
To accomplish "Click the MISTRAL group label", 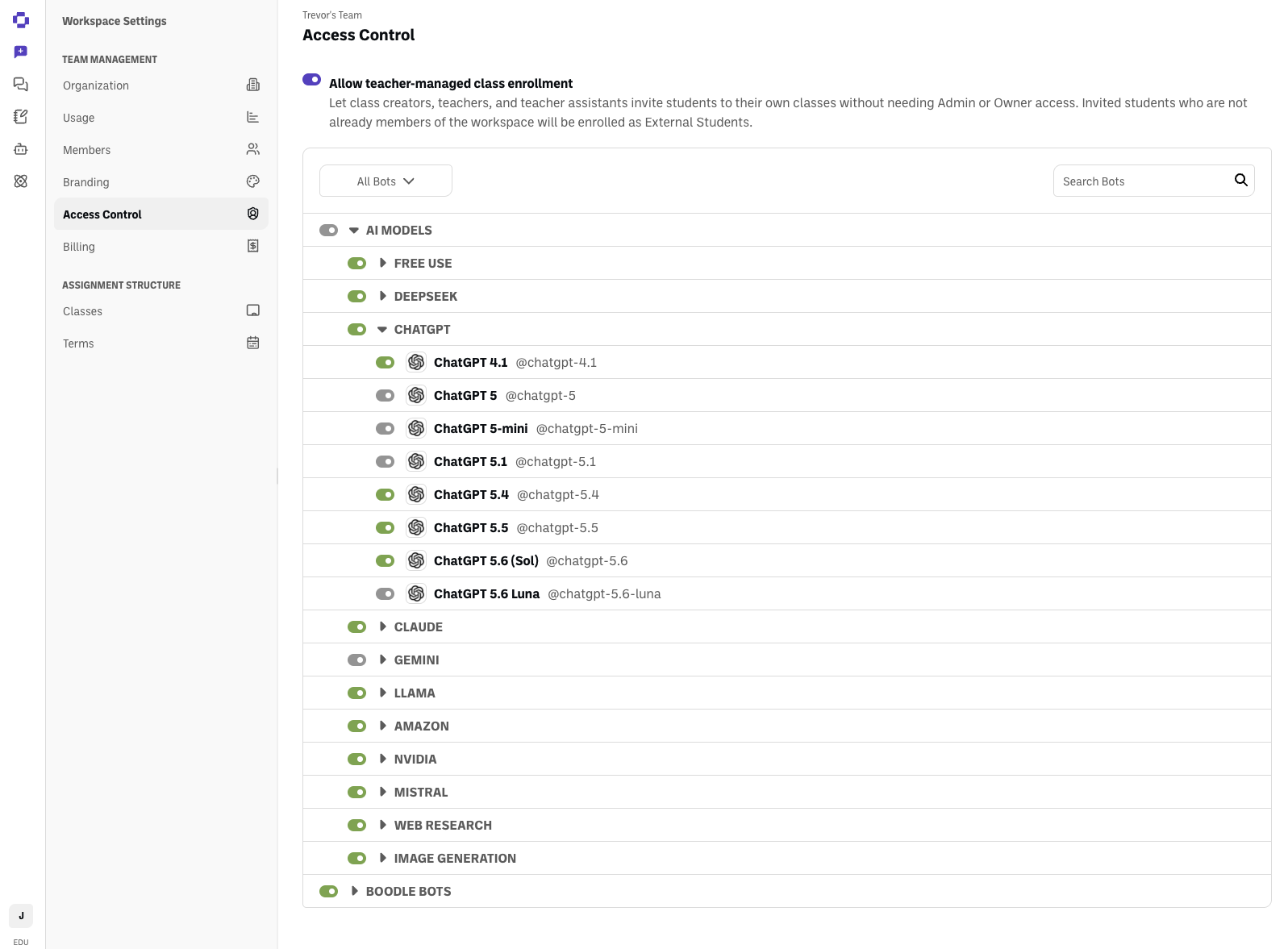I will [421, 792].
